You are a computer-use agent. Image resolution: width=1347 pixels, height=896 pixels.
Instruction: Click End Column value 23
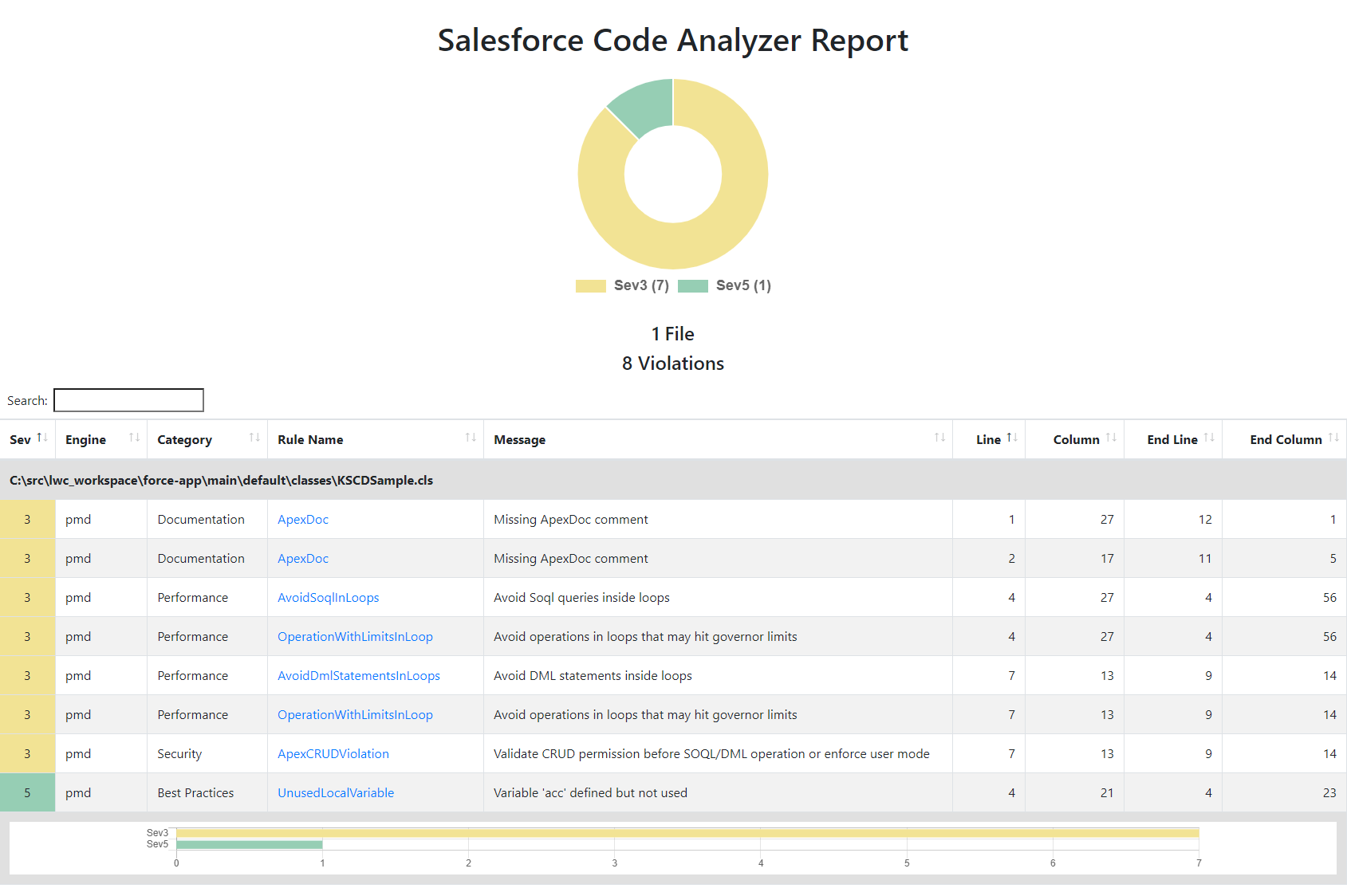click(1329, 793)
